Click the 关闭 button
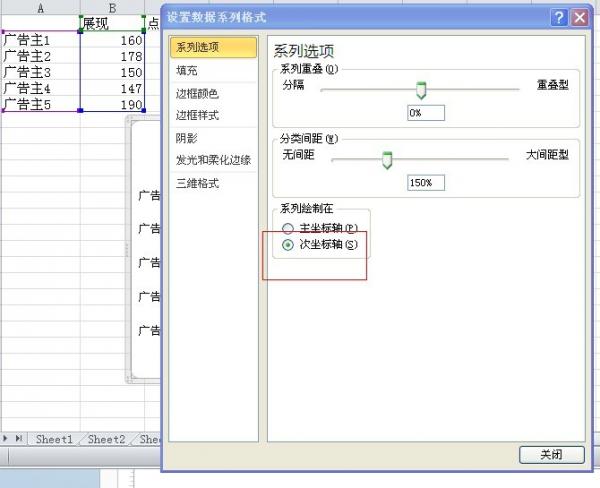Viewport: 600px width, 488px height. coord(551,455)
